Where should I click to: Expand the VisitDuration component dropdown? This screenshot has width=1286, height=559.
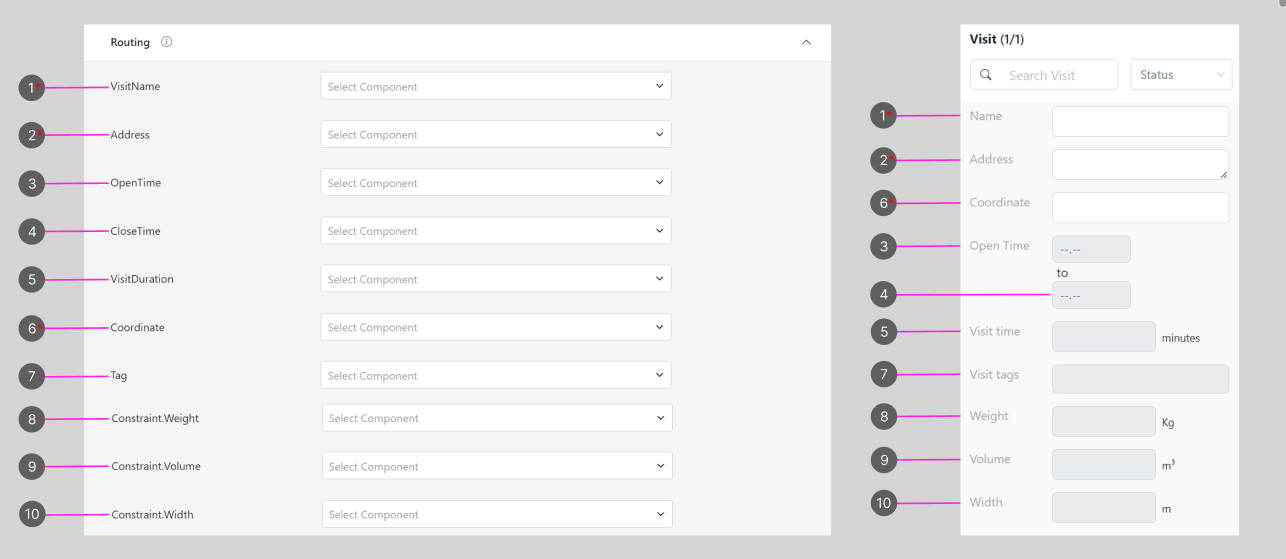click(496, 279)
